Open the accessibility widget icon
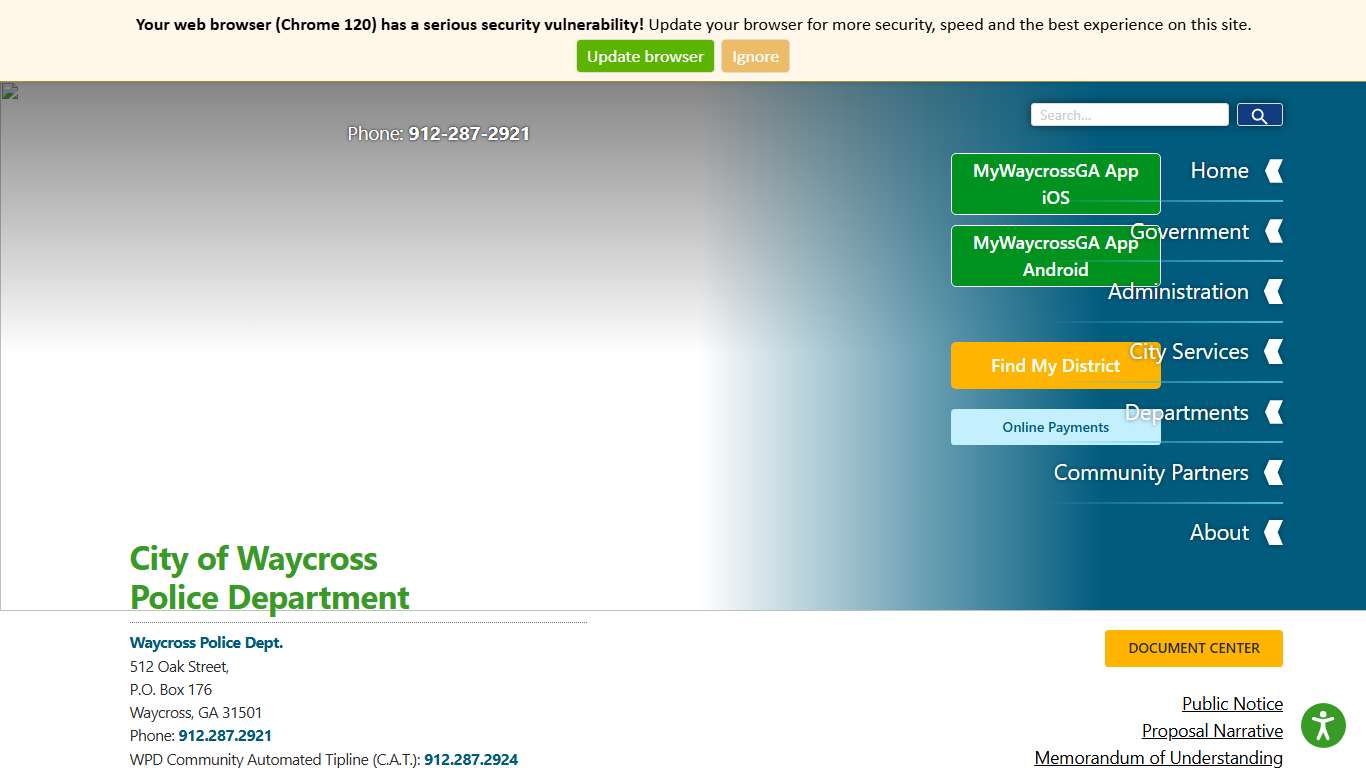The width and height of the screenshot is (1366, 768). pos(1323,725)
